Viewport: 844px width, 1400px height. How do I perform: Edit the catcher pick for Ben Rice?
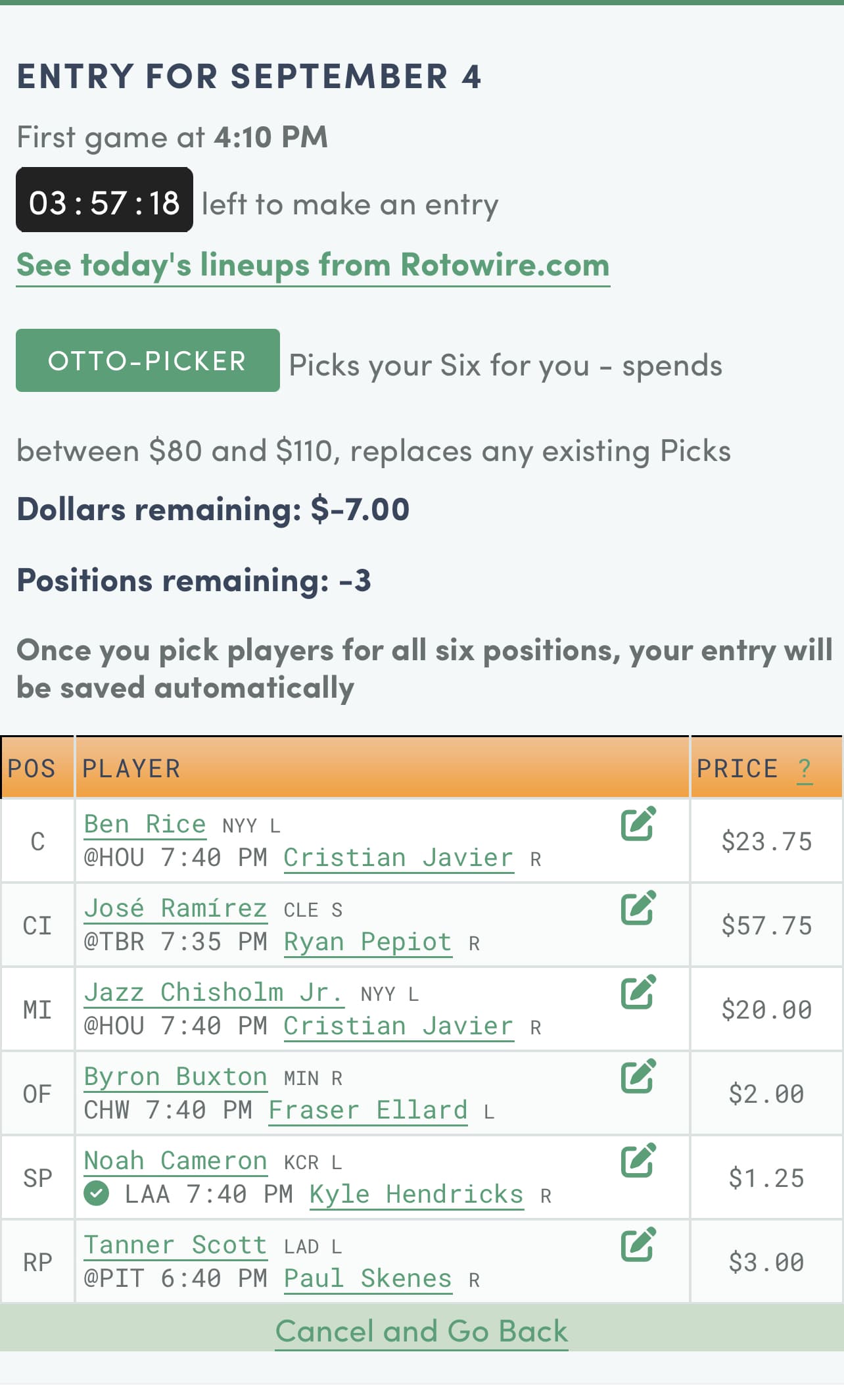(x=638, y=823)
